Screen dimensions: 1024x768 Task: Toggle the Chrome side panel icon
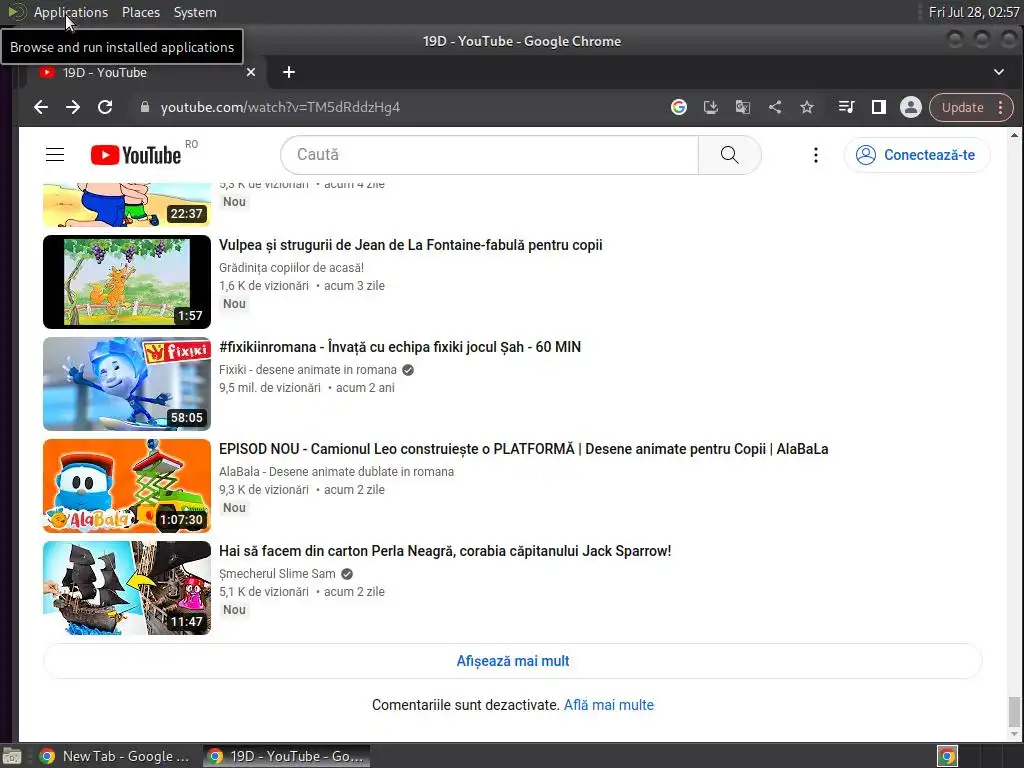(x=879, y=107)
